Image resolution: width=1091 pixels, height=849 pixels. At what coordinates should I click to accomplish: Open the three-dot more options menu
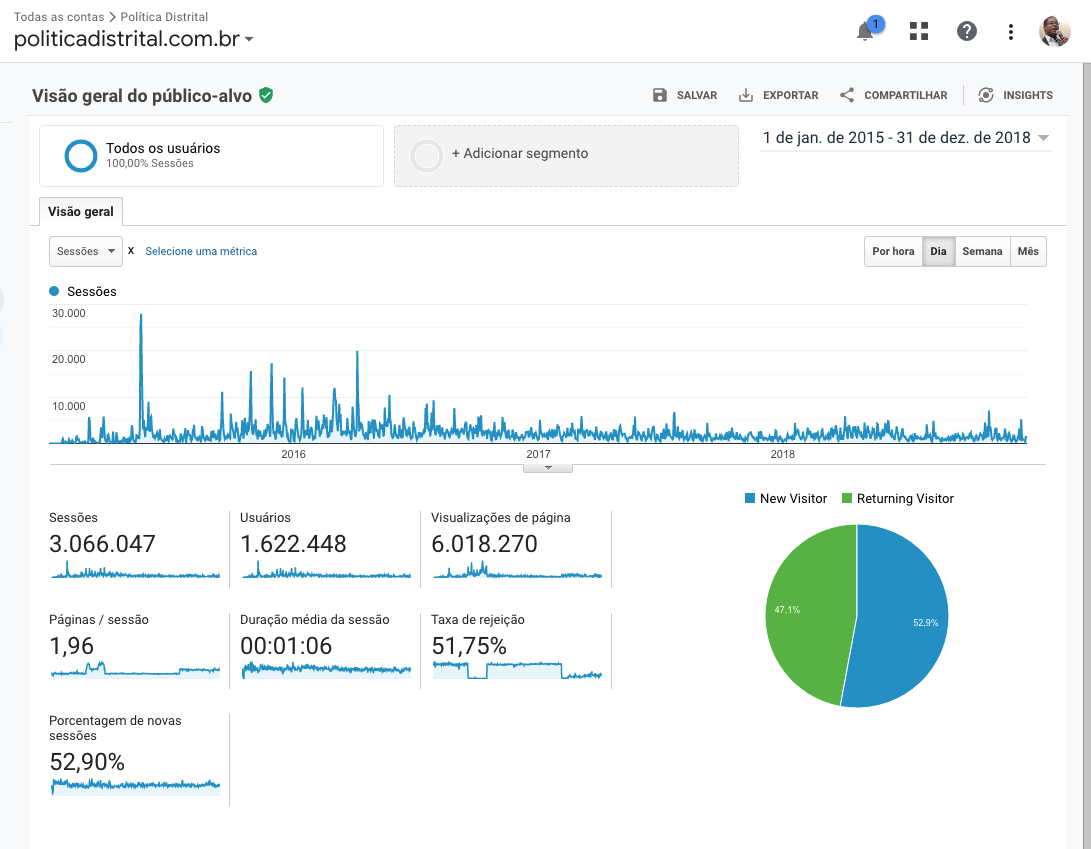pos(1011,32)
